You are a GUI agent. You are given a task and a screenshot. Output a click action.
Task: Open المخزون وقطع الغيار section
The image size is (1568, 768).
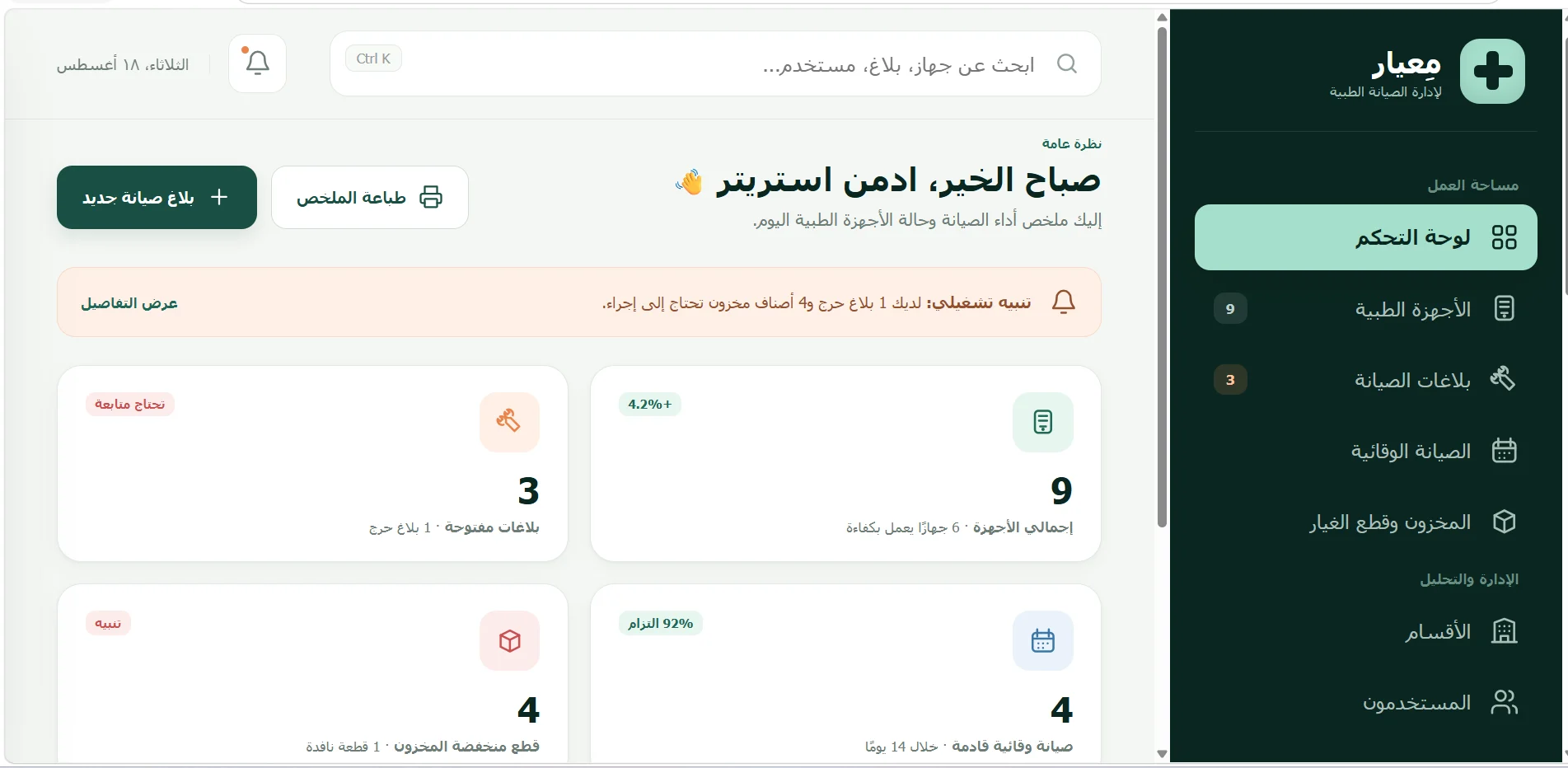click(1365, 522)
